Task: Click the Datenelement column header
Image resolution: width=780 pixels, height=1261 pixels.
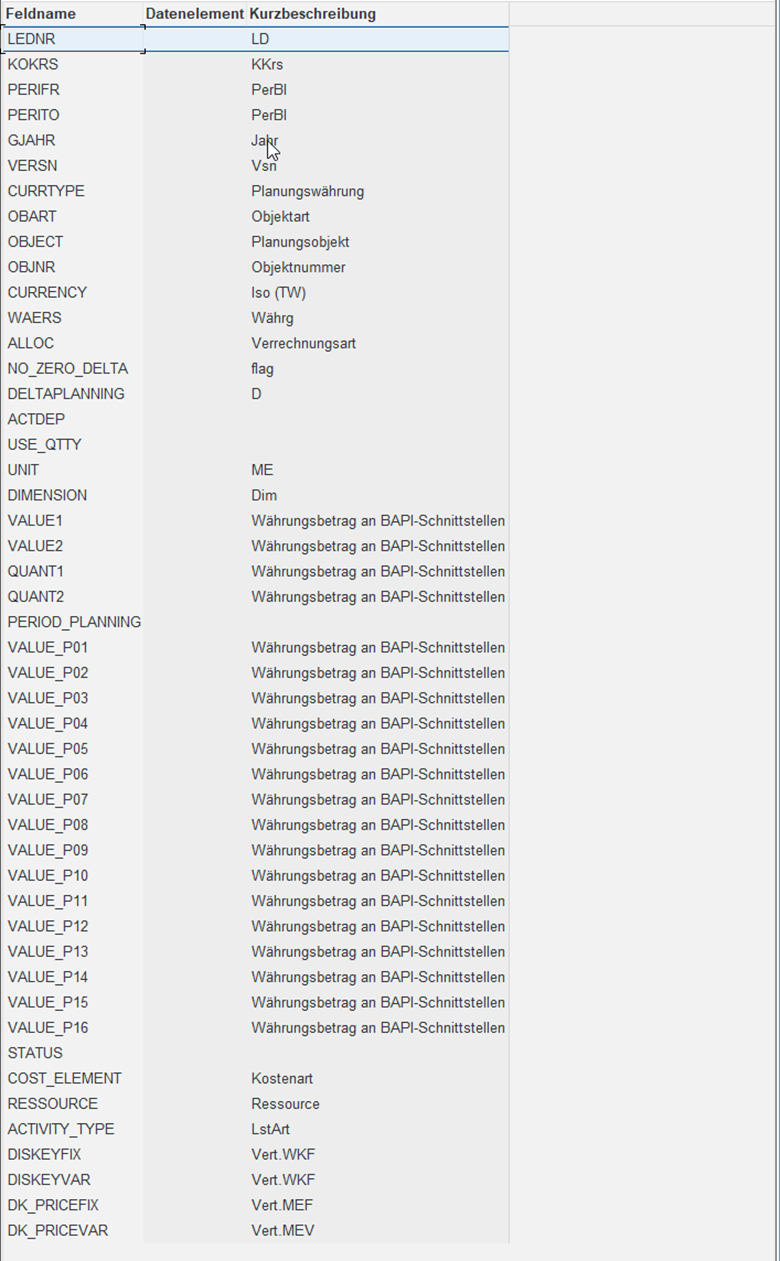Action: 195,14
